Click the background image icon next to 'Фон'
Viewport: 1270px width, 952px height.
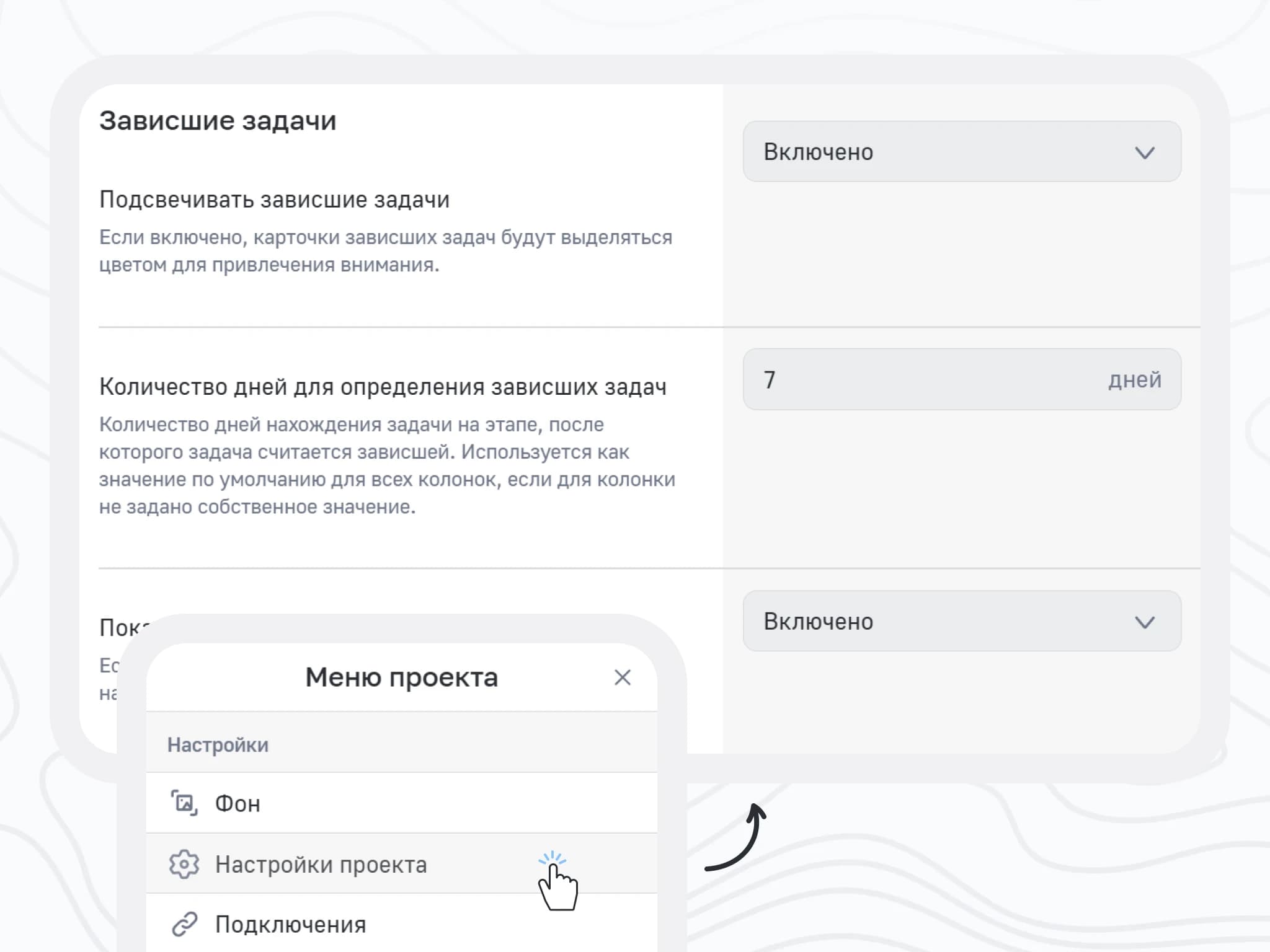coord(184,803)
